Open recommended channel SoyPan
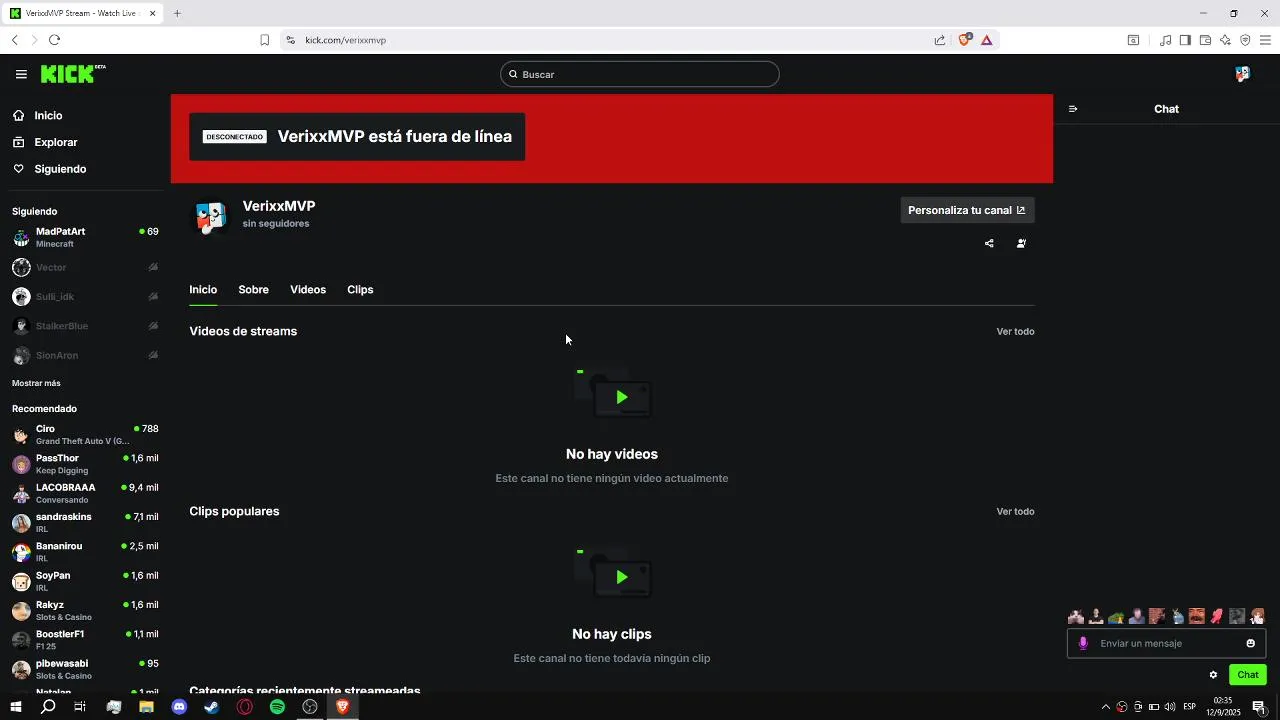The height and width of the screenshot is (720, 1280). (85, 581)
